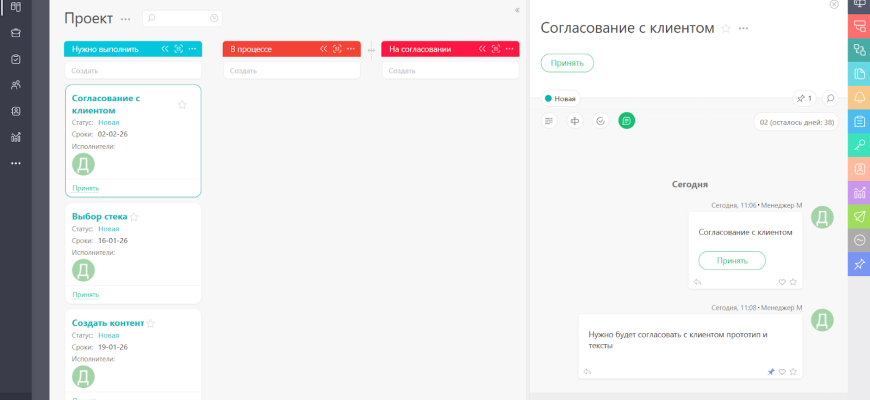Like the "Нужно будет согласовать" message with heart
Image resolution: width=870 pixels, height=400 pixels.
(782, 371)
